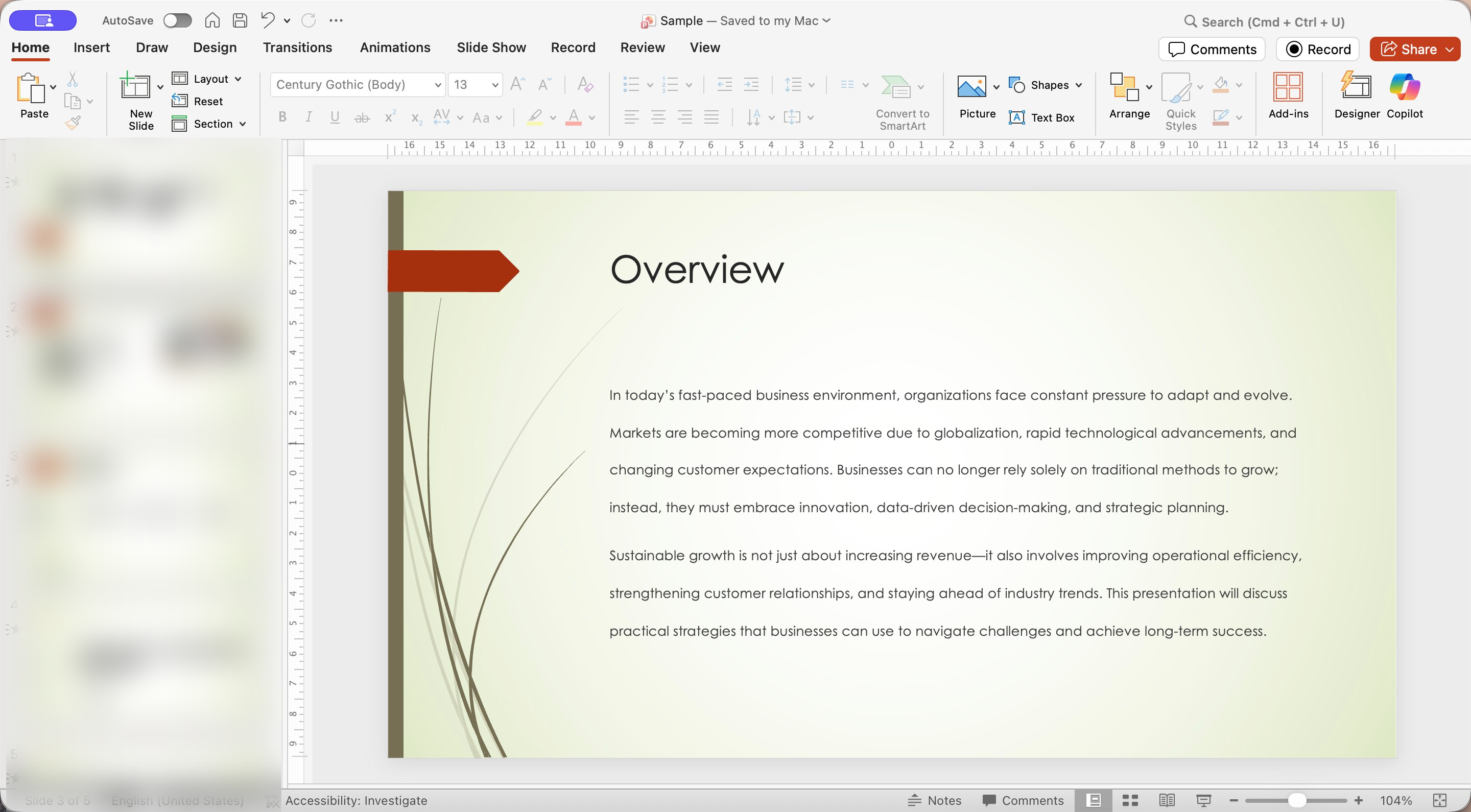Click the Add-ins icon
The width and height of the screenshot is (1471, 812).
click(x=1288, y=96)
